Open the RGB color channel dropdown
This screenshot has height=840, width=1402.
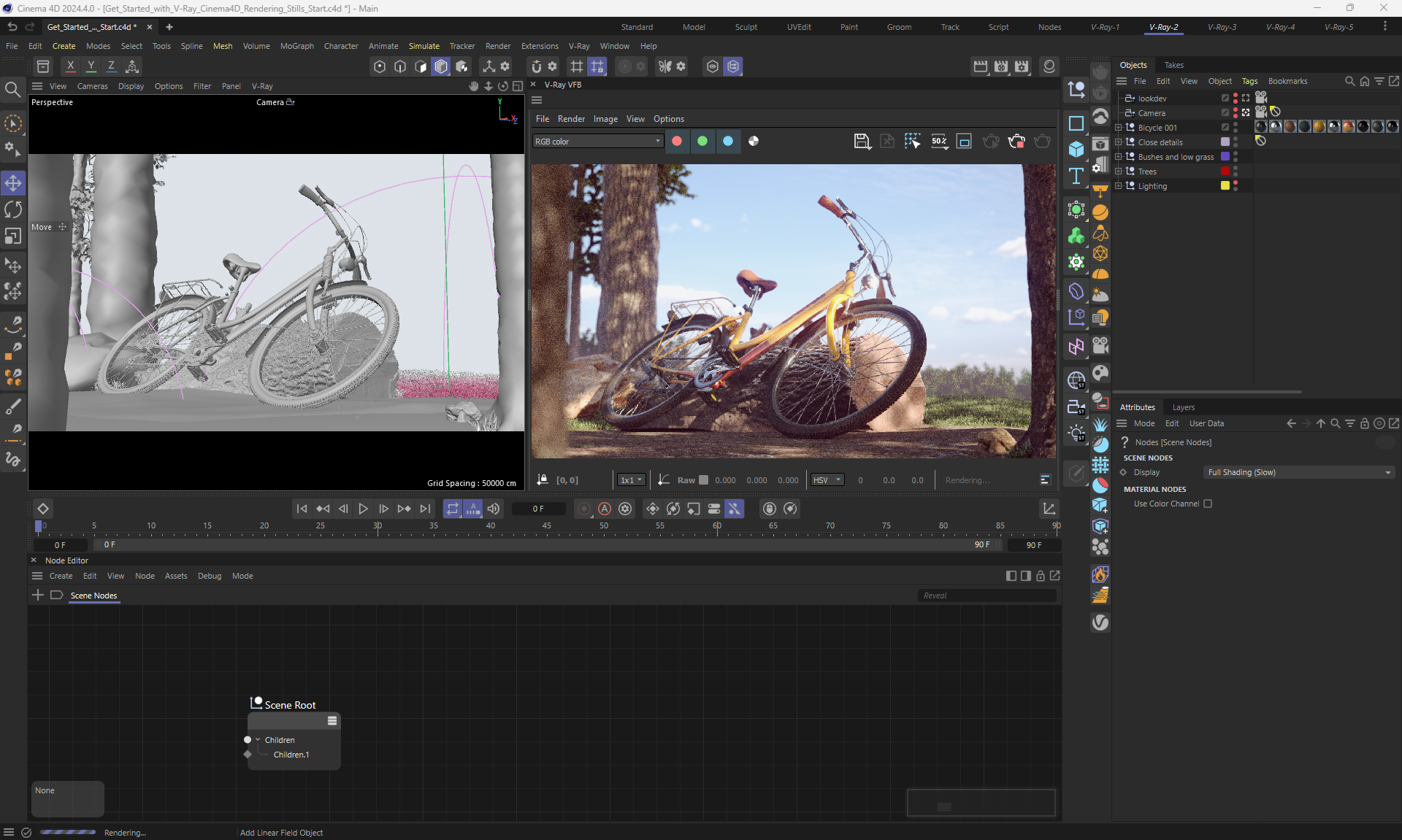[x=597, y=142]
